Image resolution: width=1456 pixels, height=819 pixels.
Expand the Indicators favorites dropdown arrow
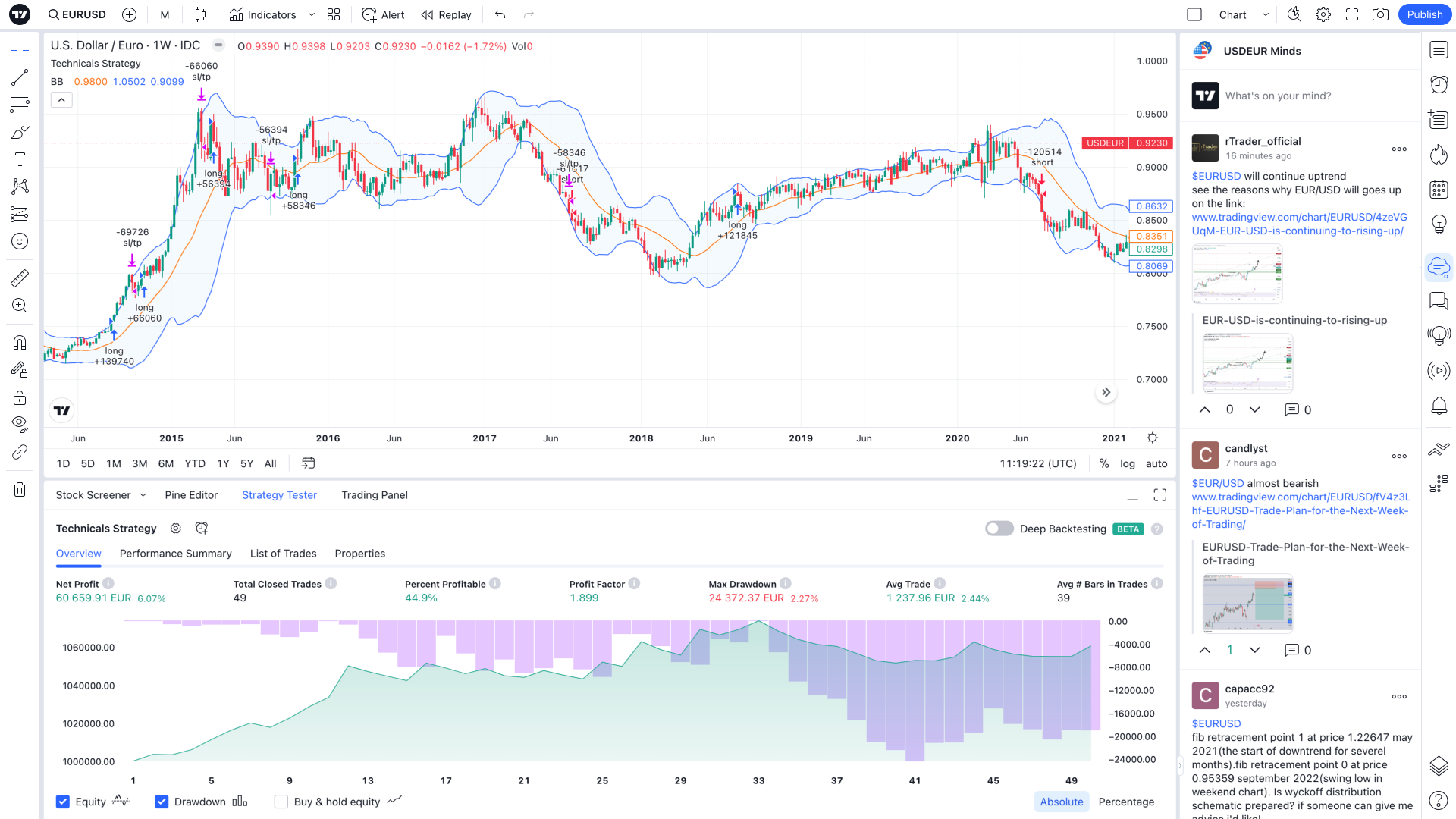312,14
